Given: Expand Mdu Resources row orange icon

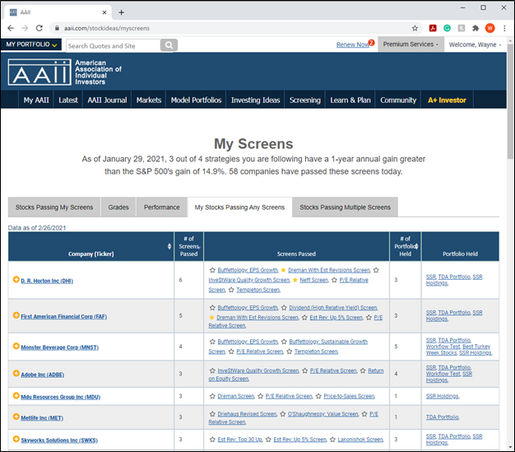Looking at the screenshot, I should pos(16,396).
